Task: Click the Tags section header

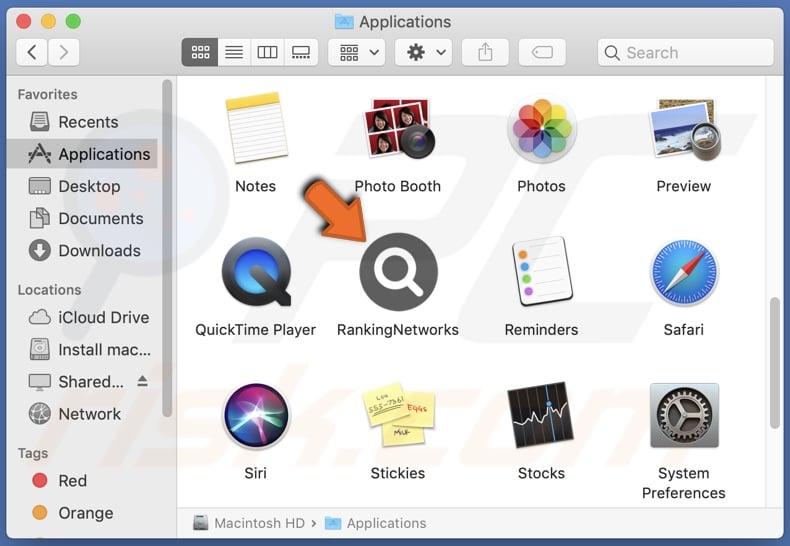Action: (33, 453)
